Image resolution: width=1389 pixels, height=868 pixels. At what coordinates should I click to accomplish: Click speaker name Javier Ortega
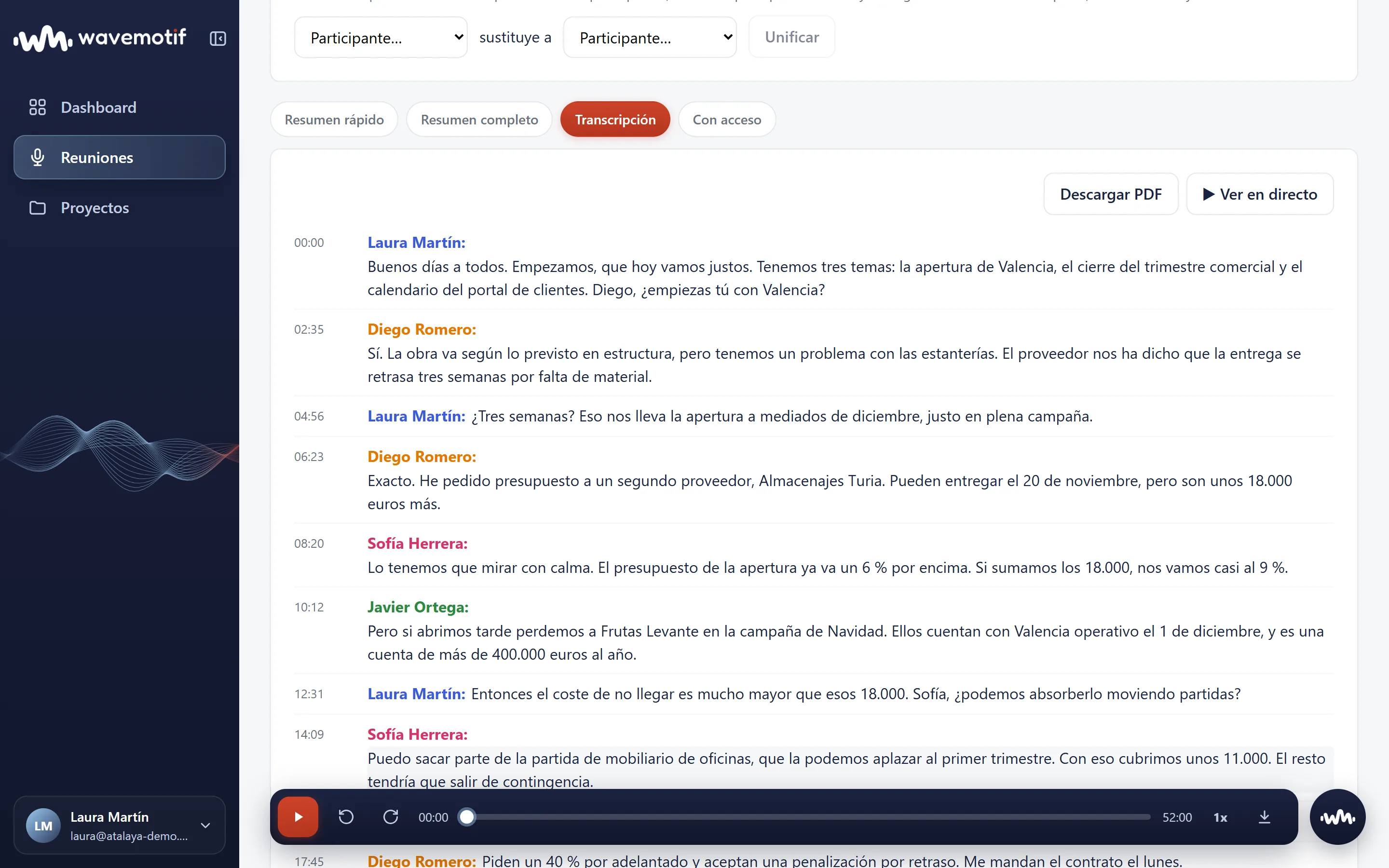tap(418, 607)
